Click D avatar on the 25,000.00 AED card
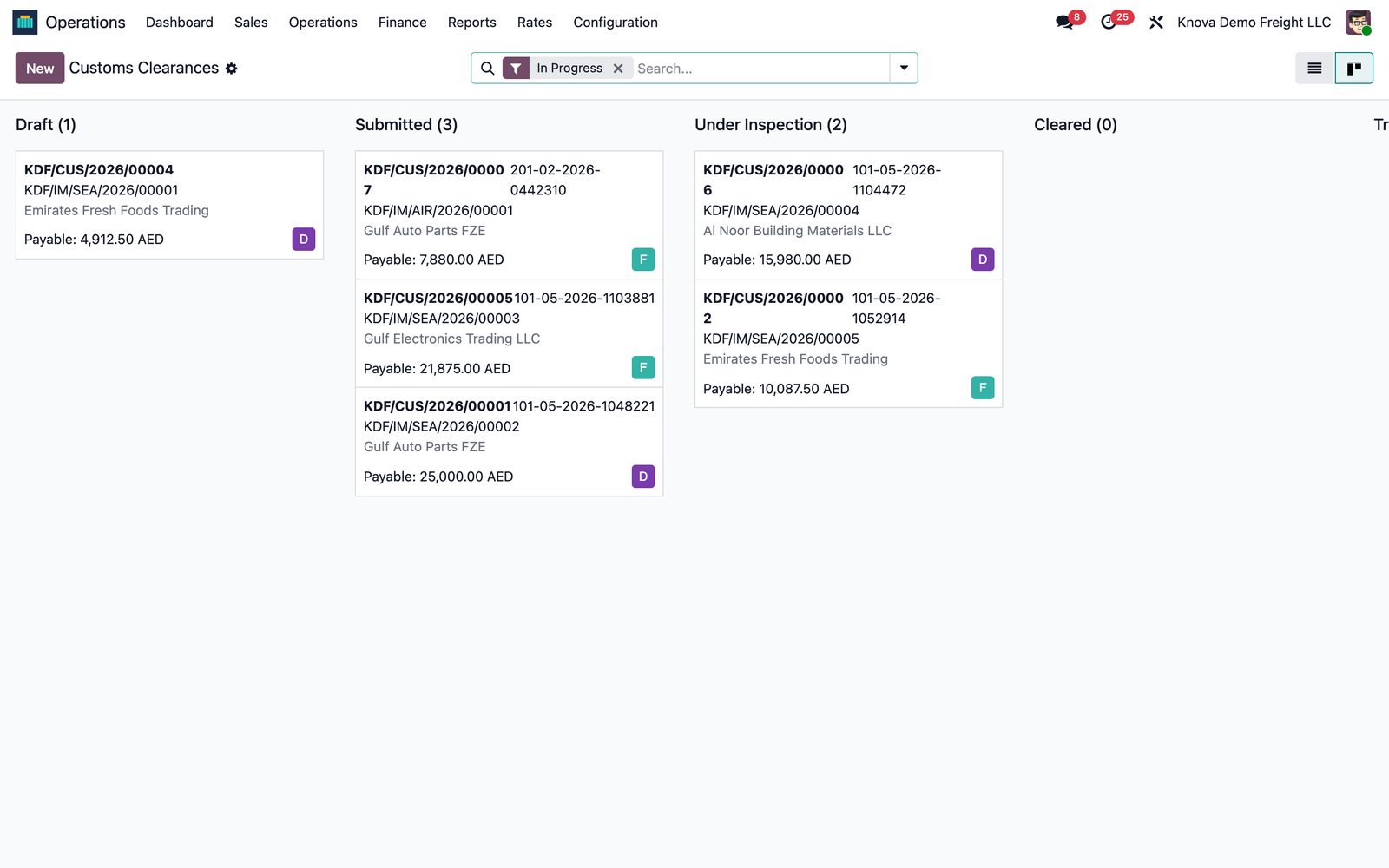The image size is (1389, 868). tap(643, 477)
